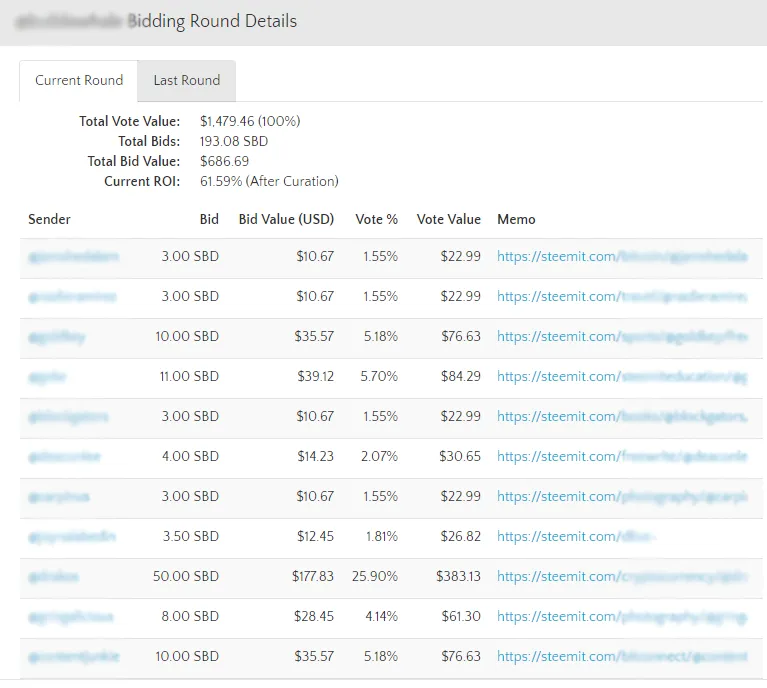Viewport: 767px width, 688px height.
Task: Click the sender name in the 4.00 SBD row
Action: (64, 457)
